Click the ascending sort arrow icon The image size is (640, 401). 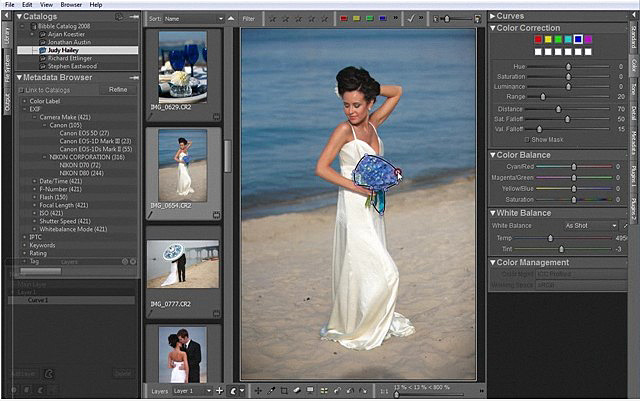point(231,18)
